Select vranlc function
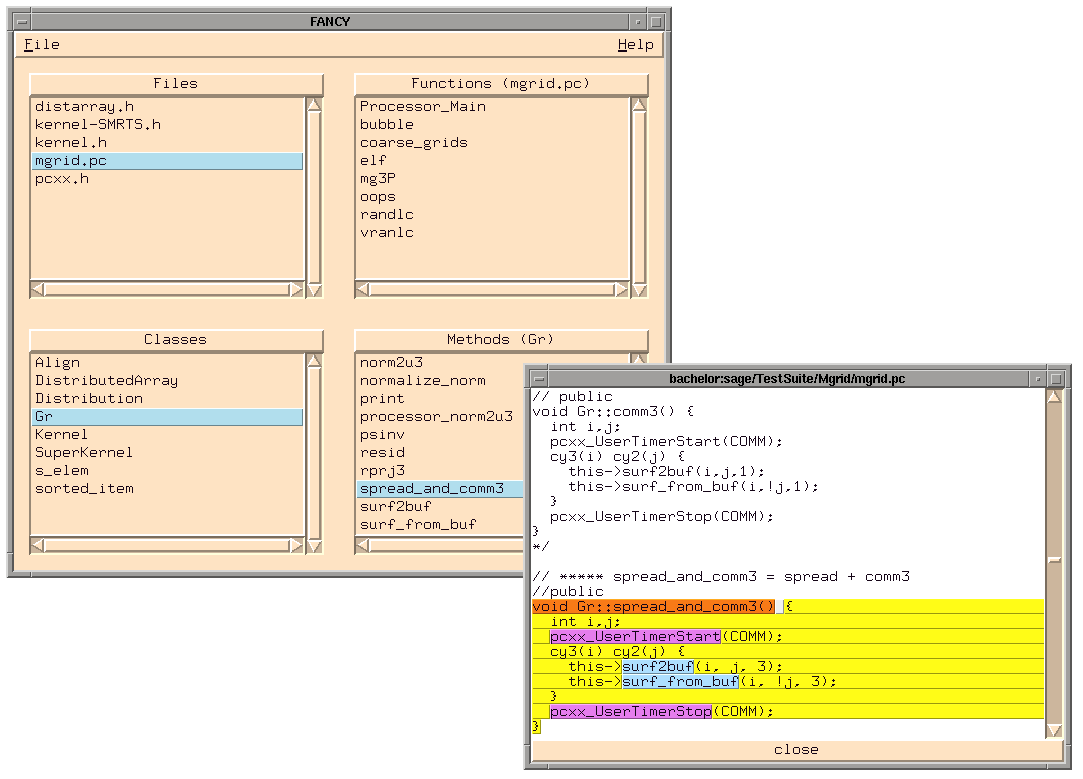 (492, 233)
